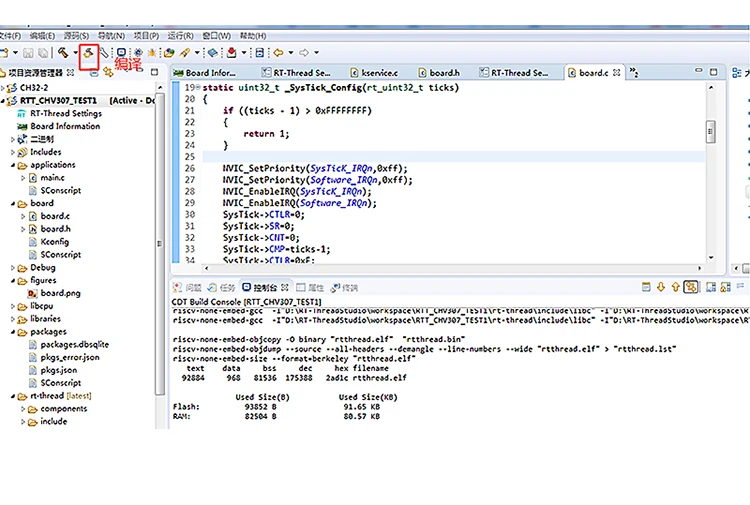Click the blue book SDK manager icon

(213, 53)
